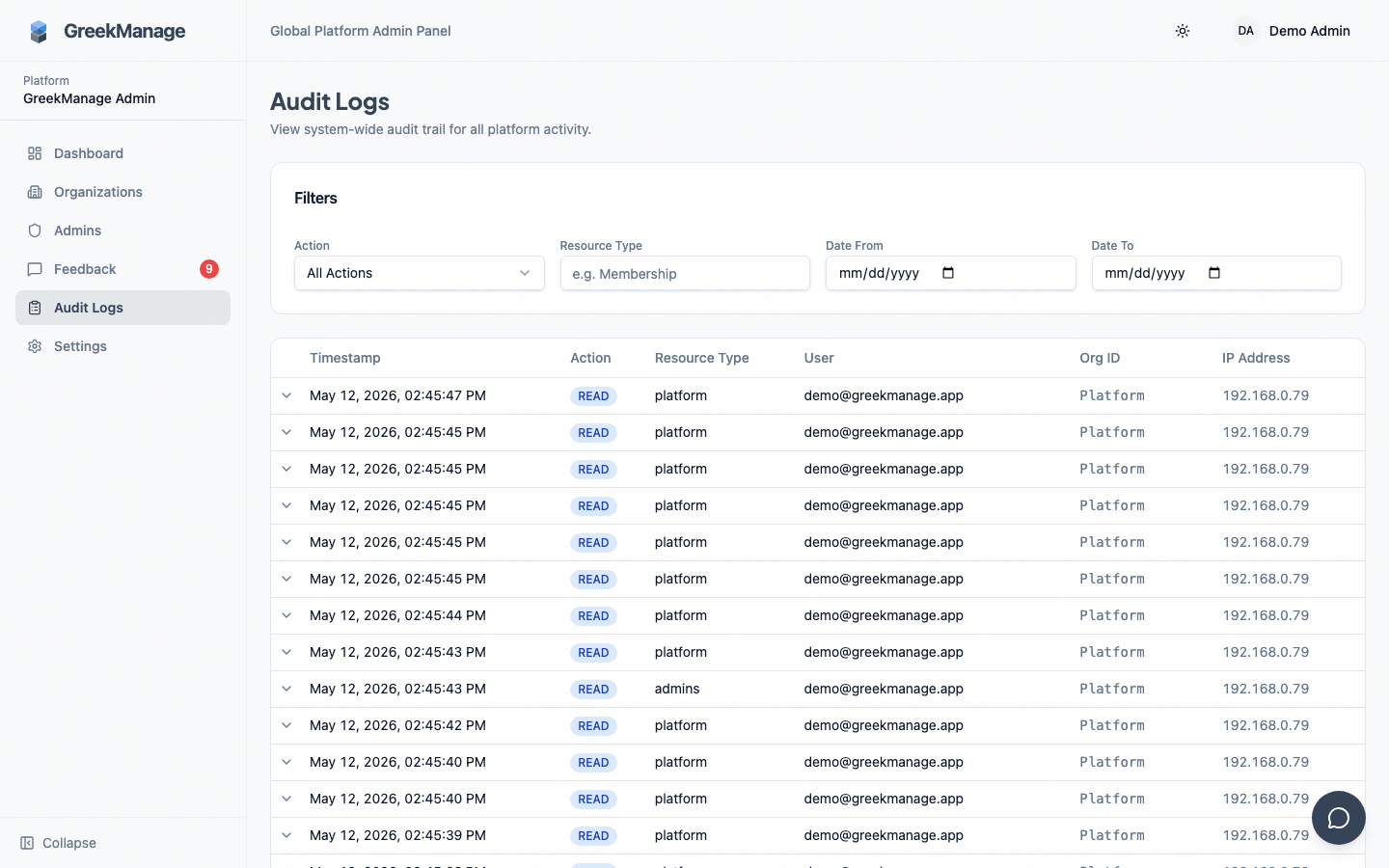
Task: Click IP 192.168.0.79 in 02:45:47 row
Action: pyautogui.click(x=1266, y=395)
